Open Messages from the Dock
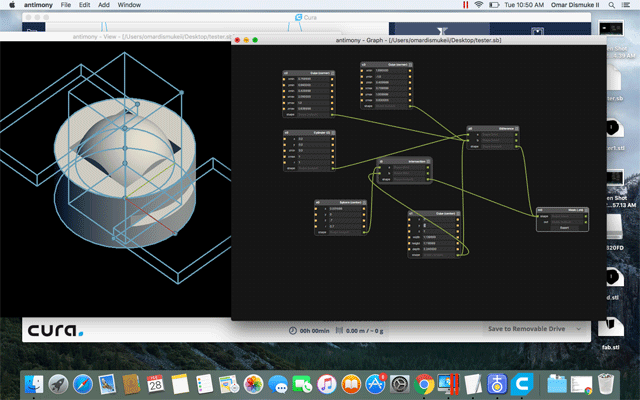 (278, 384)
